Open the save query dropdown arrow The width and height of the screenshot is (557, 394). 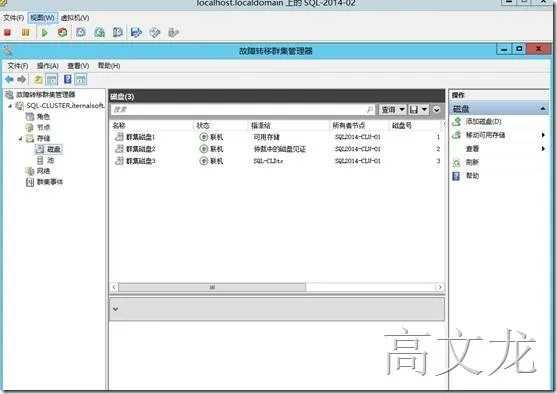click(424, 109)
